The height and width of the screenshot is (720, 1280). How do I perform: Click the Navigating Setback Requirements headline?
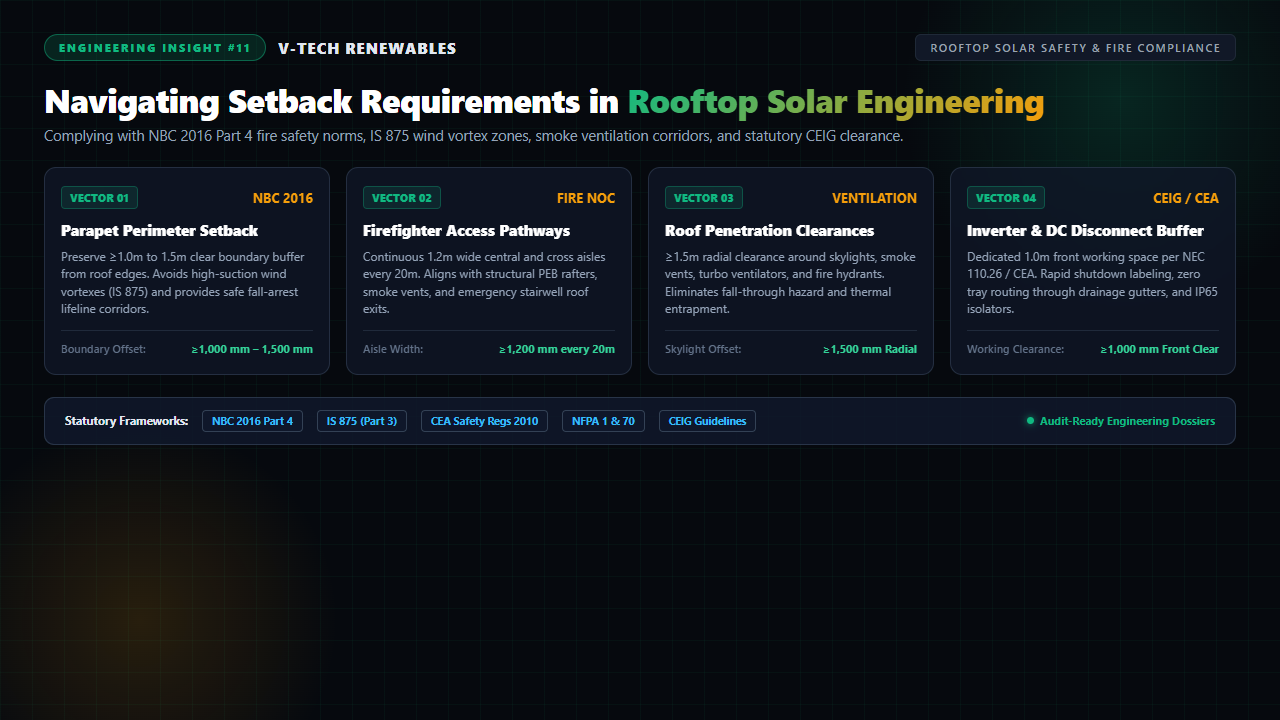point(544,102)
